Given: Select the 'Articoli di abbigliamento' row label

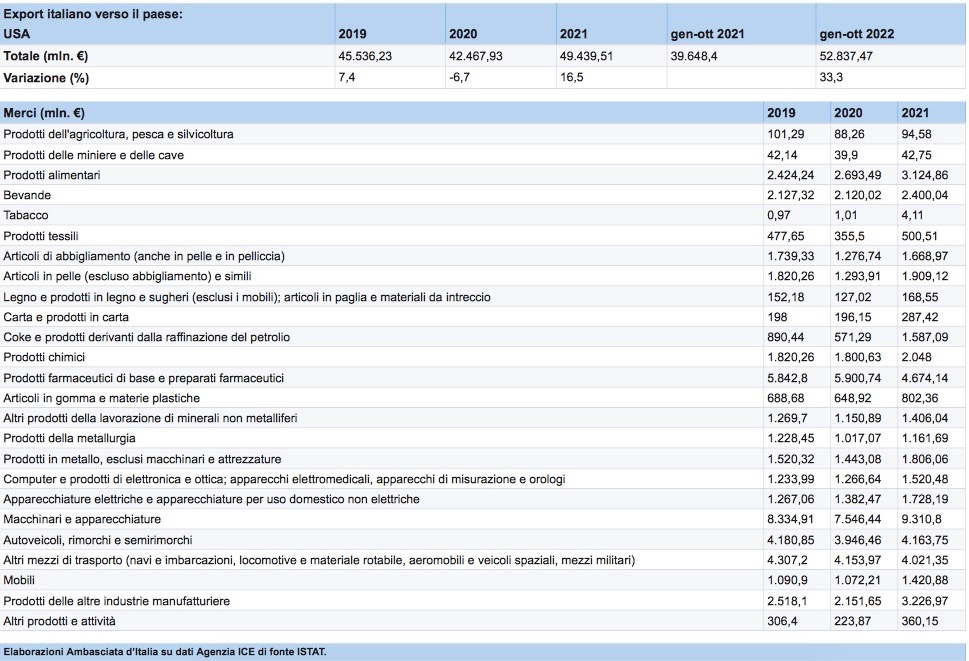Looking at the screenshot, I should coord(144,256).
